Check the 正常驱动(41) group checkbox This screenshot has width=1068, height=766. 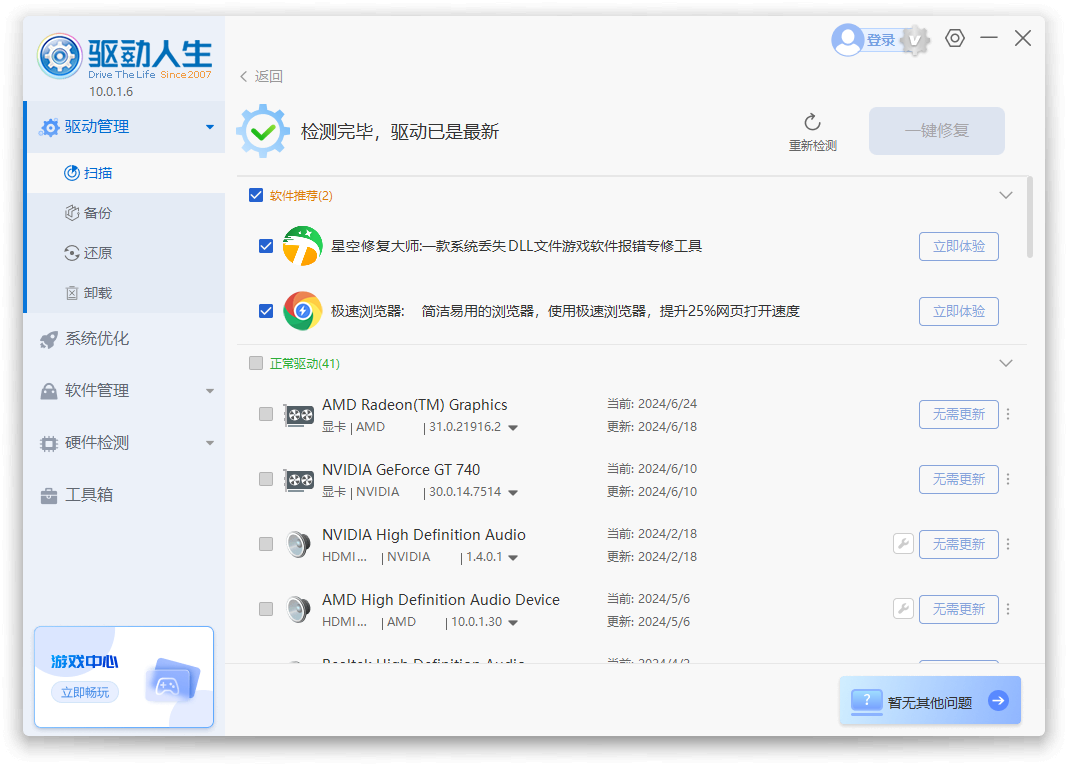click(256, 363)
